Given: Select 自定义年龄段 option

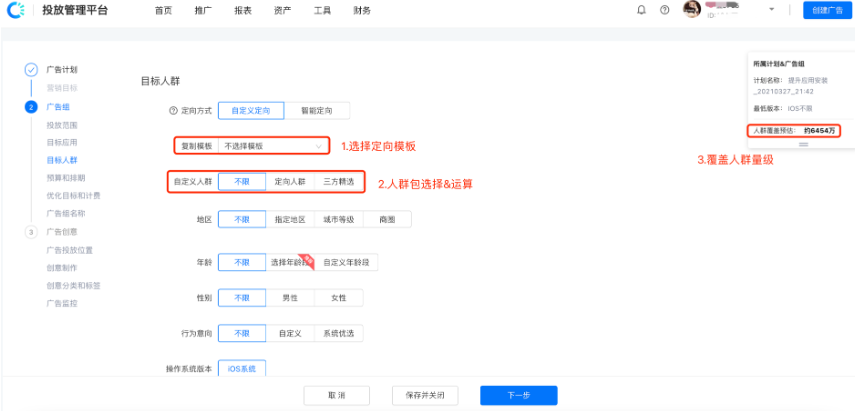Looking at the screenshot, I should point(346,262).
